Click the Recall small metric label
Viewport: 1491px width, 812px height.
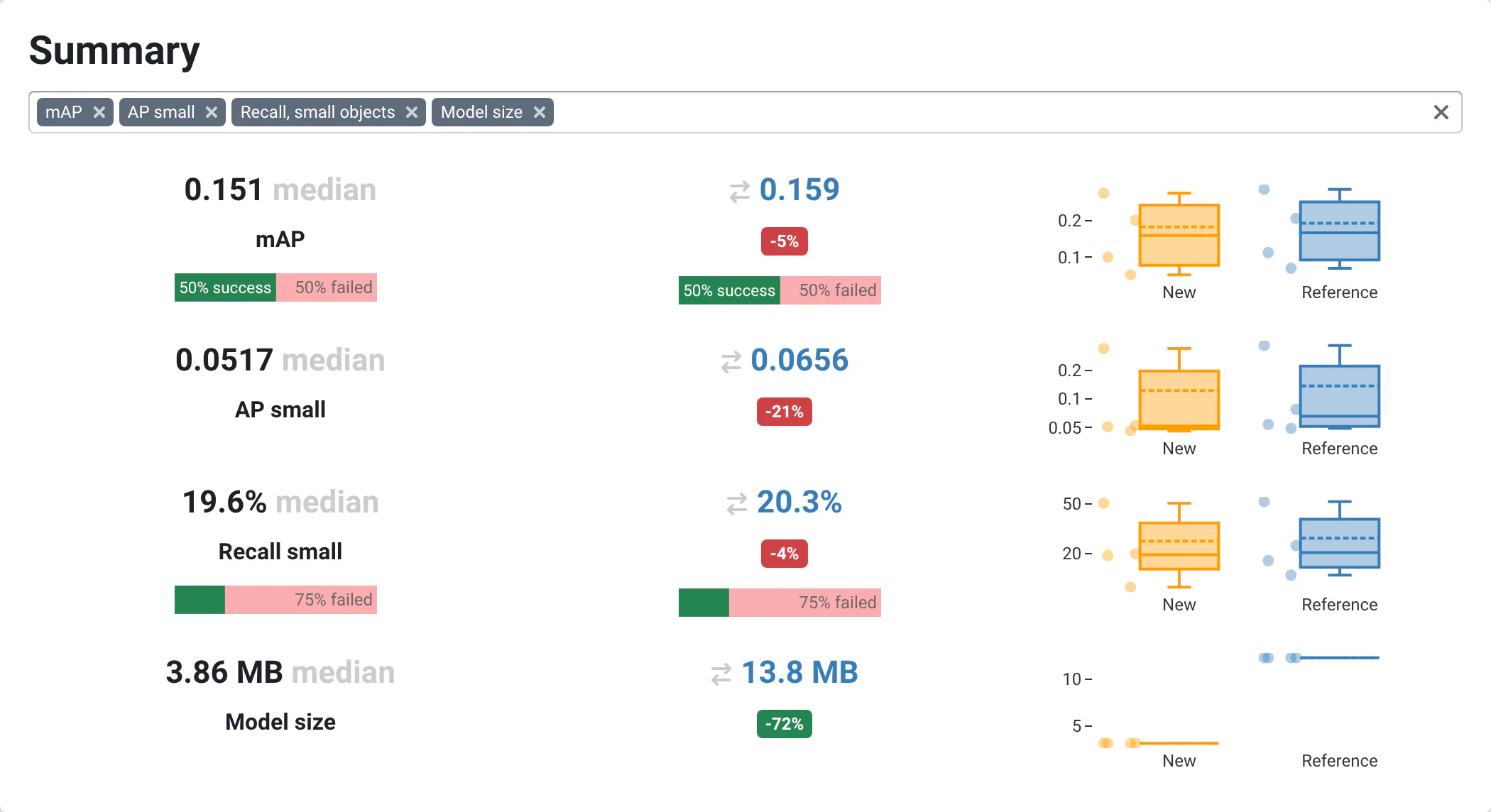point(280,552)
